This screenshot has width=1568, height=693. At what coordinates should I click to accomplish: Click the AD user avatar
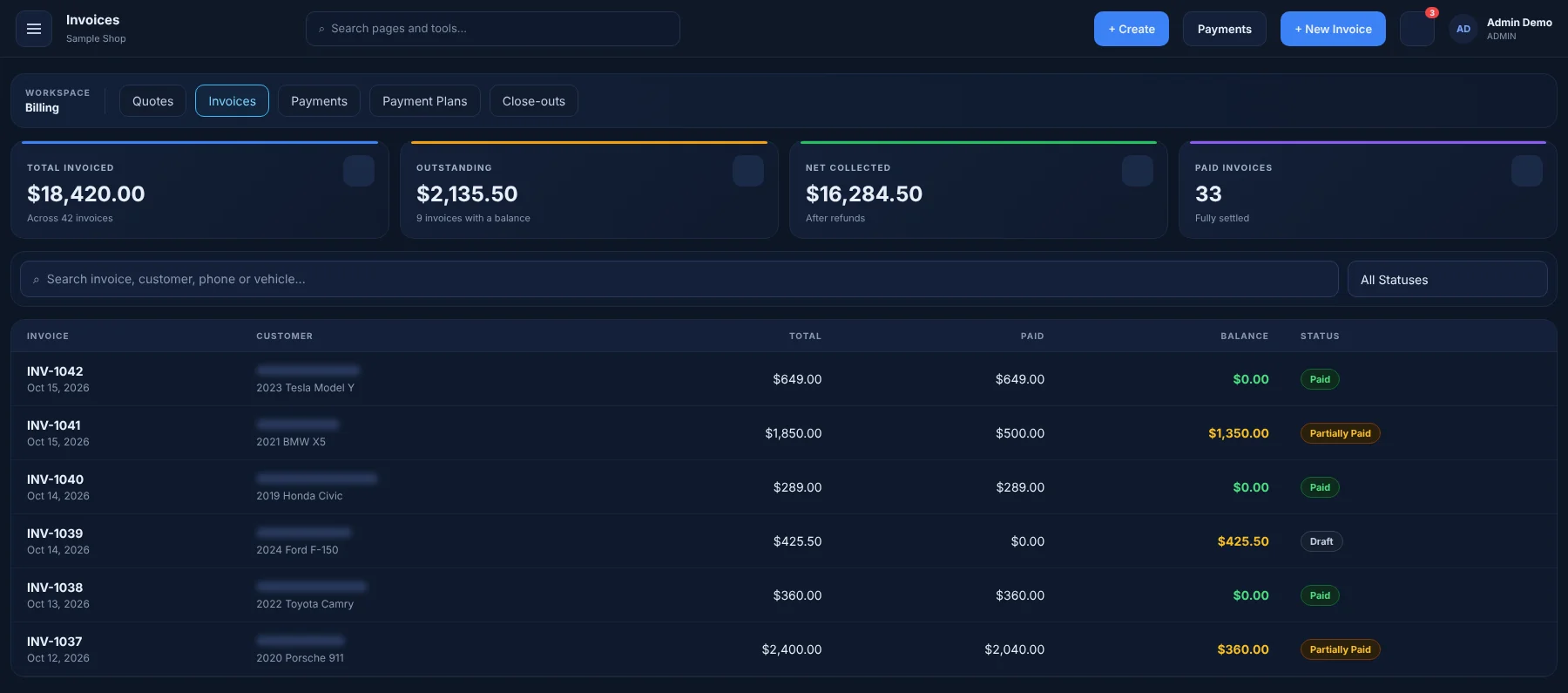[1463, 29]
